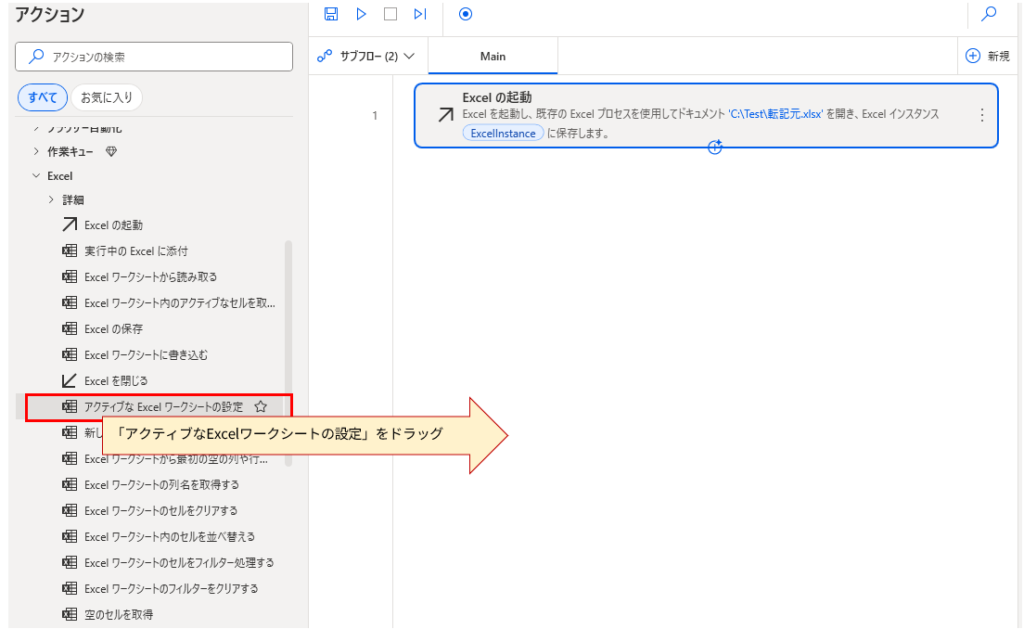The width and height of the screenshot is (1024, 629).
Task: Switch to the Main subflow tab
Action: tap(492, 56)
